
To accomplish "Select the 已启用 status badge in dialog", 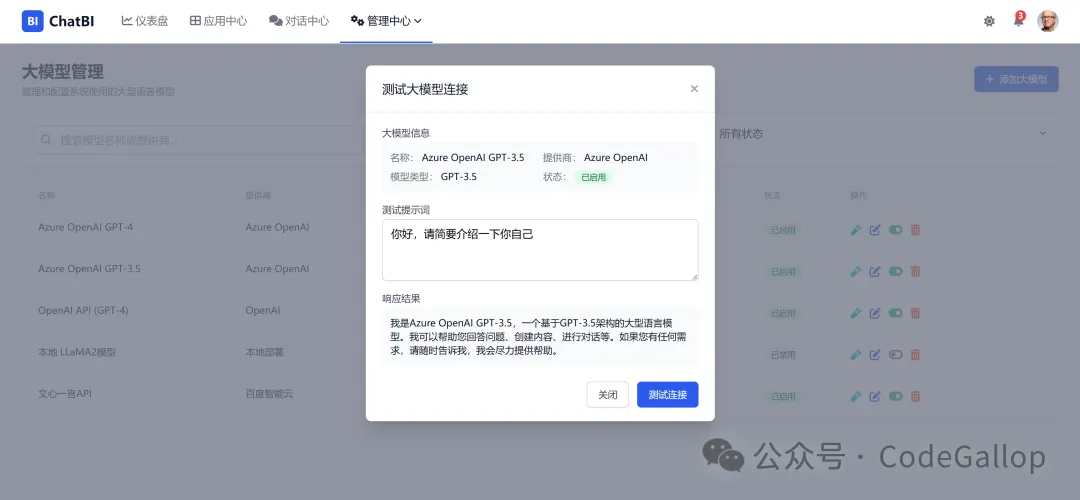I will 594,177.
